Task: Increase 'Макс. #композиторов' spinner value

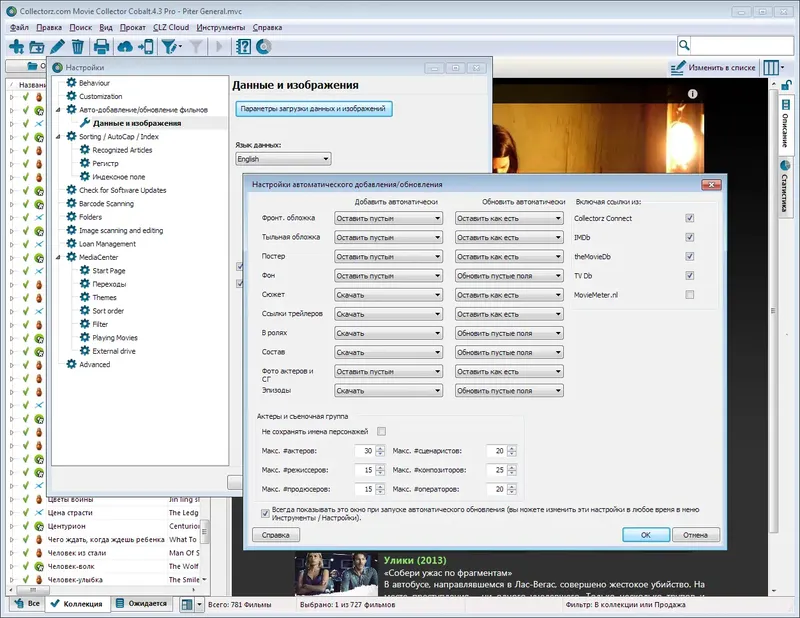Action: coord(512,467)
